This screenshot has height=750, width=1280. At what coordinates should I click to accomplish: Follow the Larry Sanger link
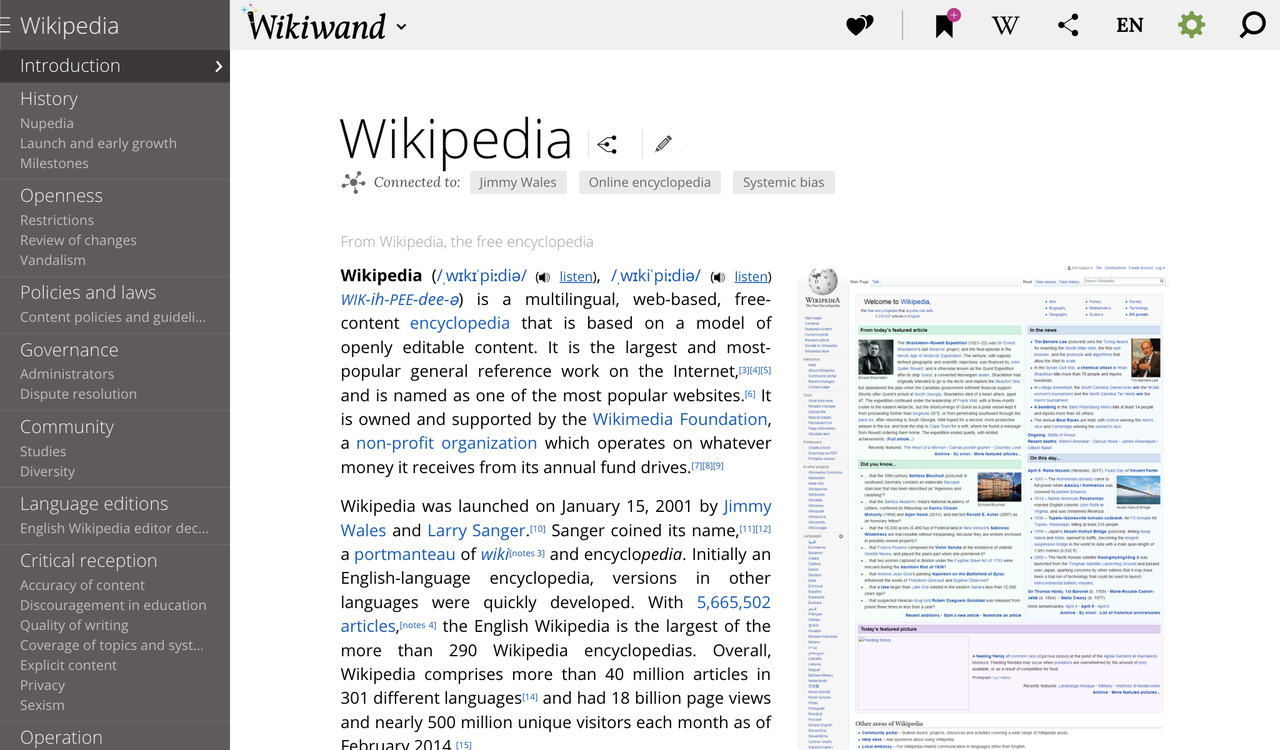pos(476,530)
